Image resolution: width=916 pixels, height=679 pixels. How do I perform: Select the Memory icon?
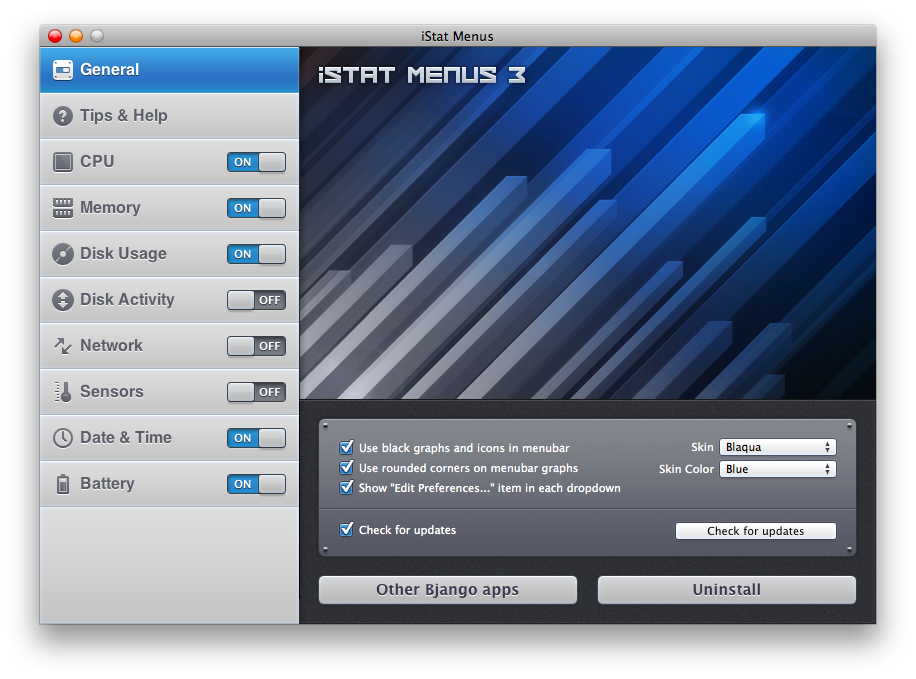tap(62, 207)
